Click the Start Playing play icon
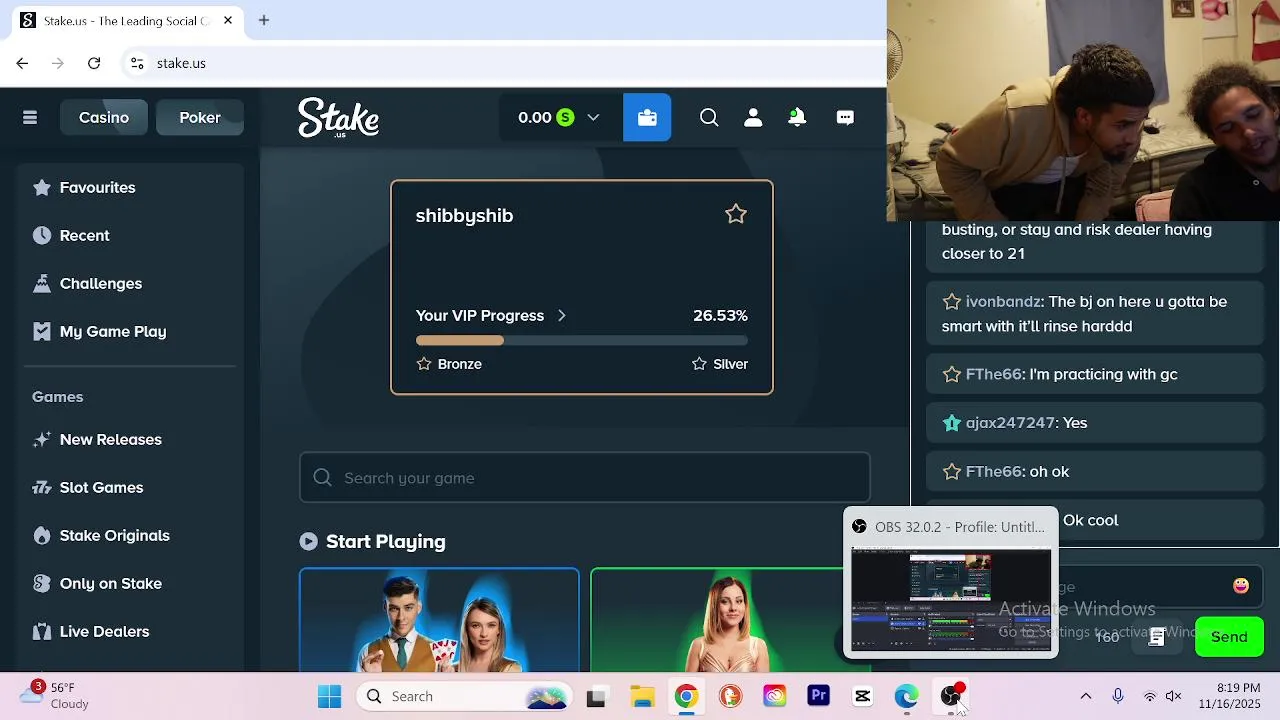The height and width of the screenshot is (720, 1280). (309, 542)
